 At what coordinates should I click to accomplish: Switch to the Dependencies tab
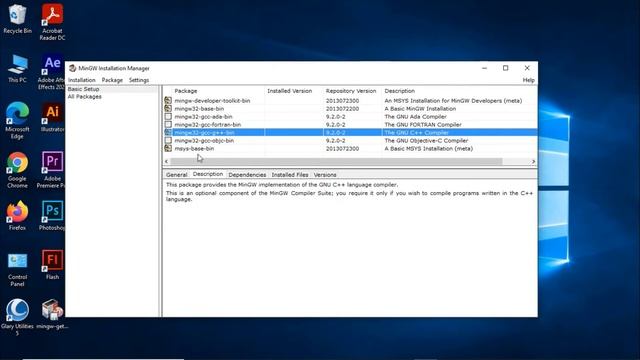(x=247, y=175)
